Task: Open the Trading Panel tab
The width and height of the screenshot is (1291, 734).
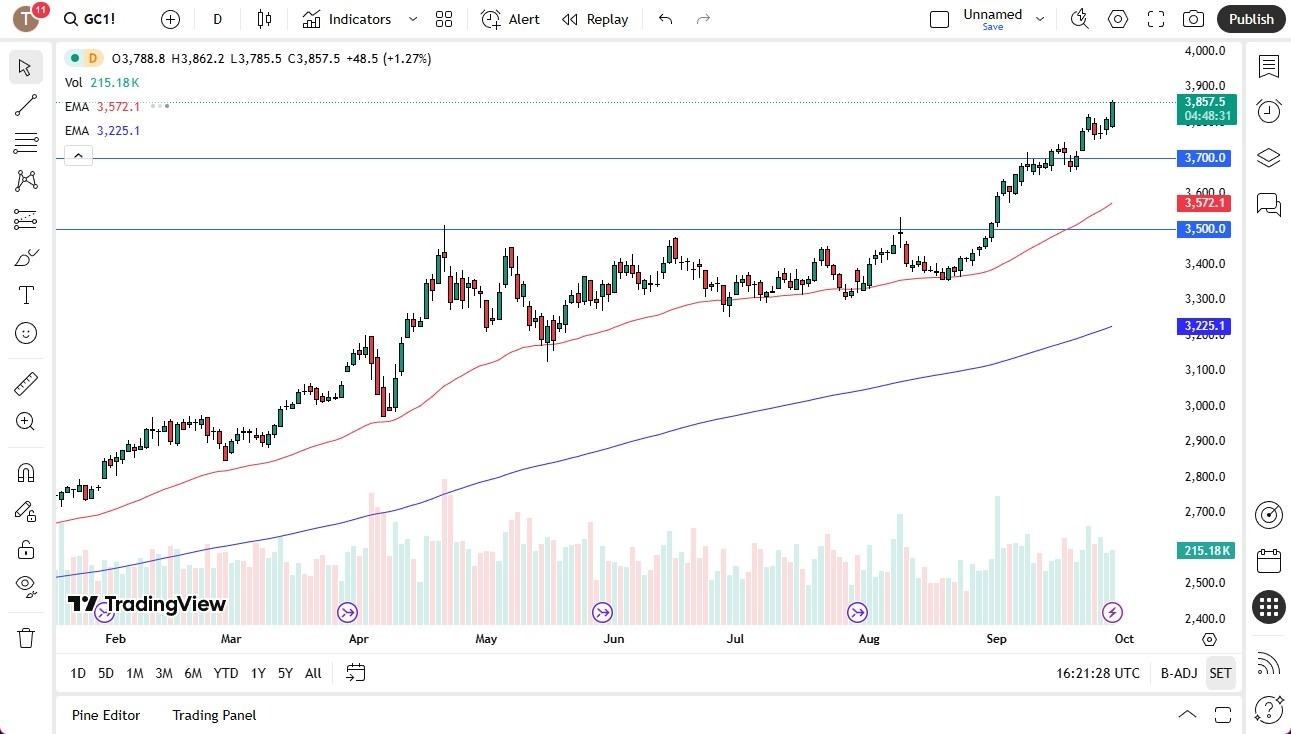Action: coord(213,715)
